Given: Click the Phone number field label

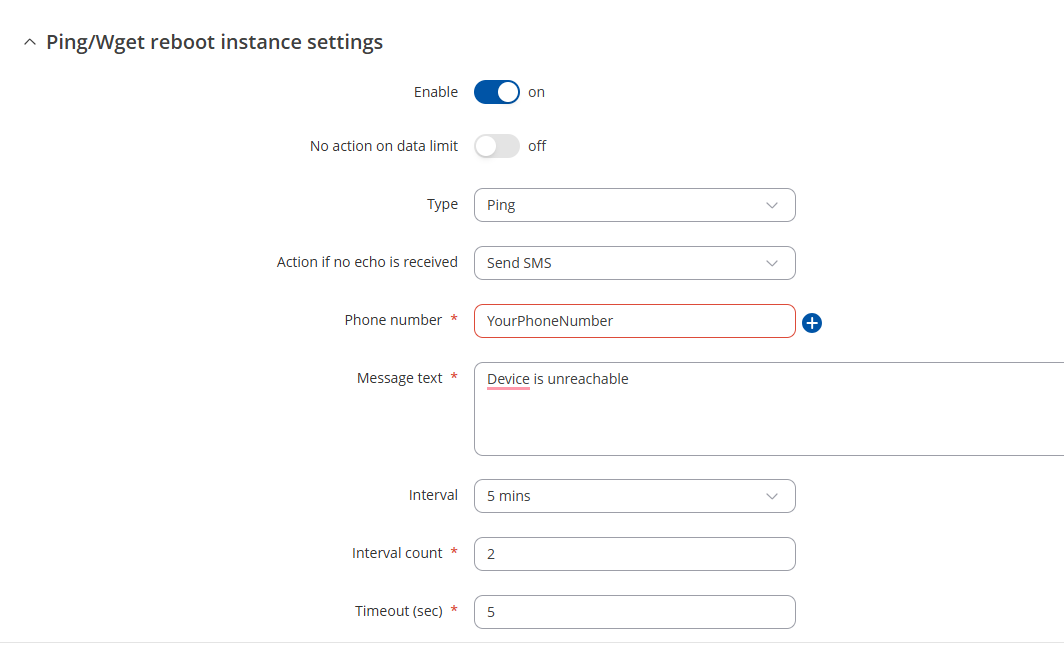Looking at the screenshot, I should pos(393,320).
